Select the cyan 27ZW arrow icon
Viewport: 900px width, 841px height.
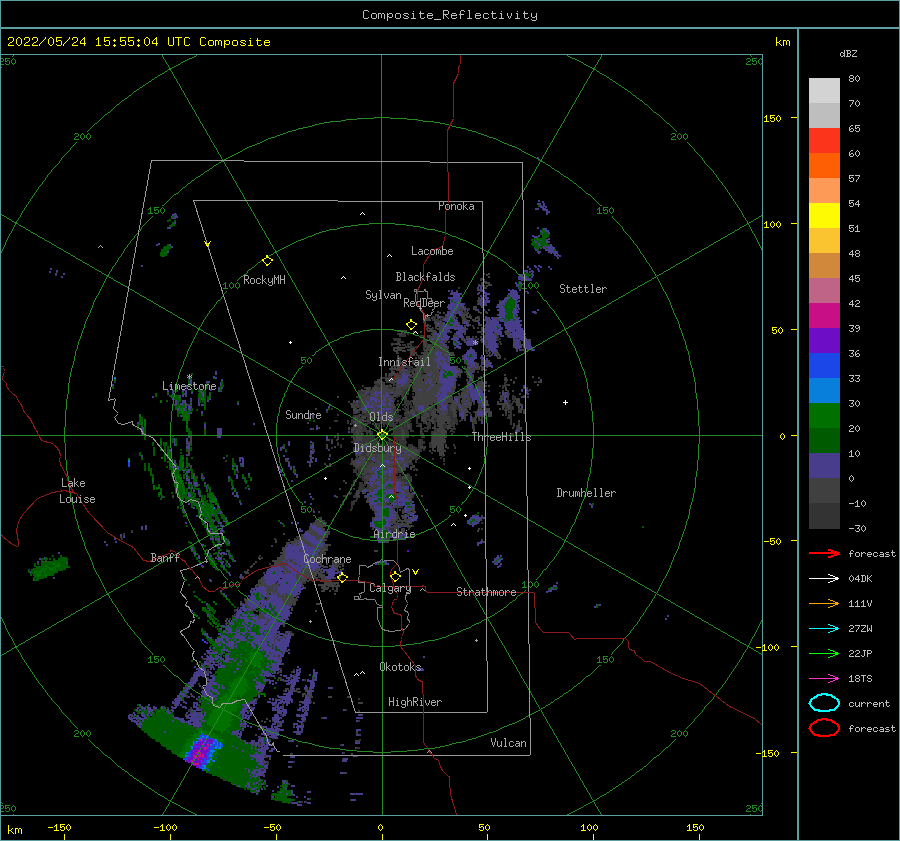(824, 629)
